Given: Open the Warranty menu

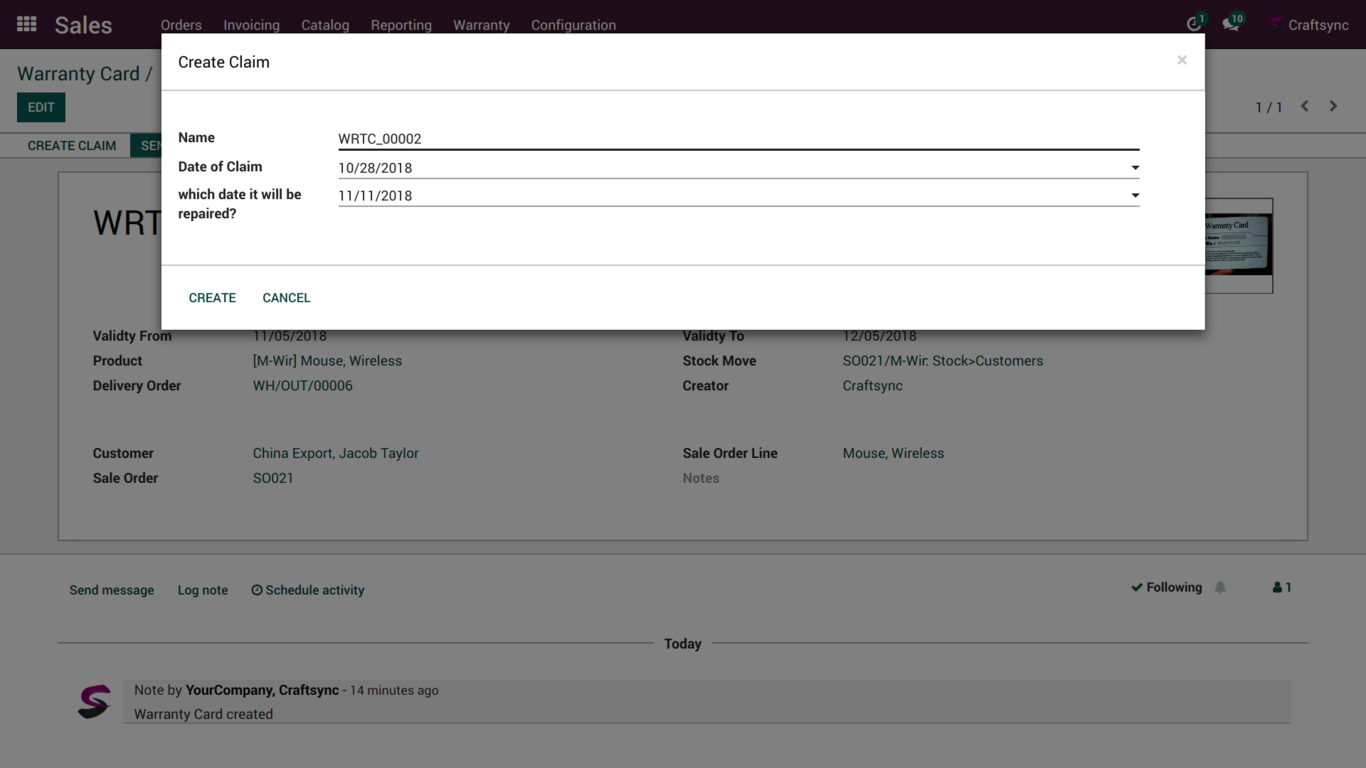Looking at the screenshot, I should (481, 25).
